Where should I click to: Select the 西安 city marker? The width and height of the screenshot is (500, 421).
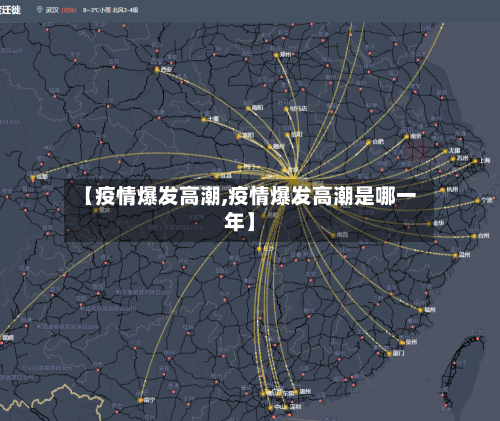click(157, 70)
